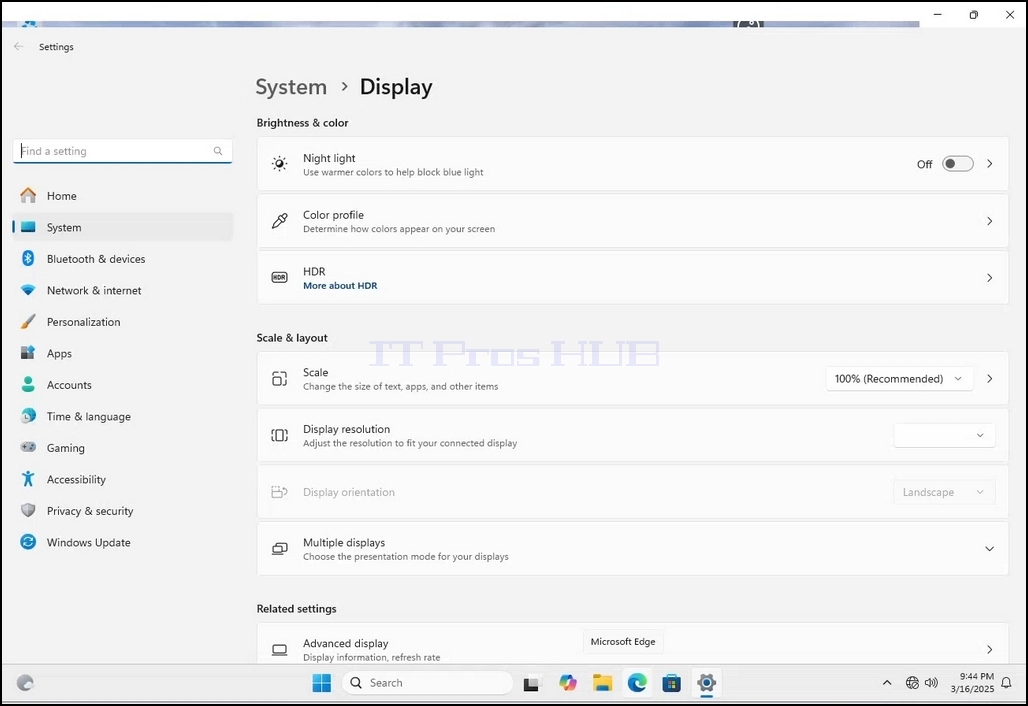
Task: Click the back arrow next to Settings
Action: tap(18, 47)
